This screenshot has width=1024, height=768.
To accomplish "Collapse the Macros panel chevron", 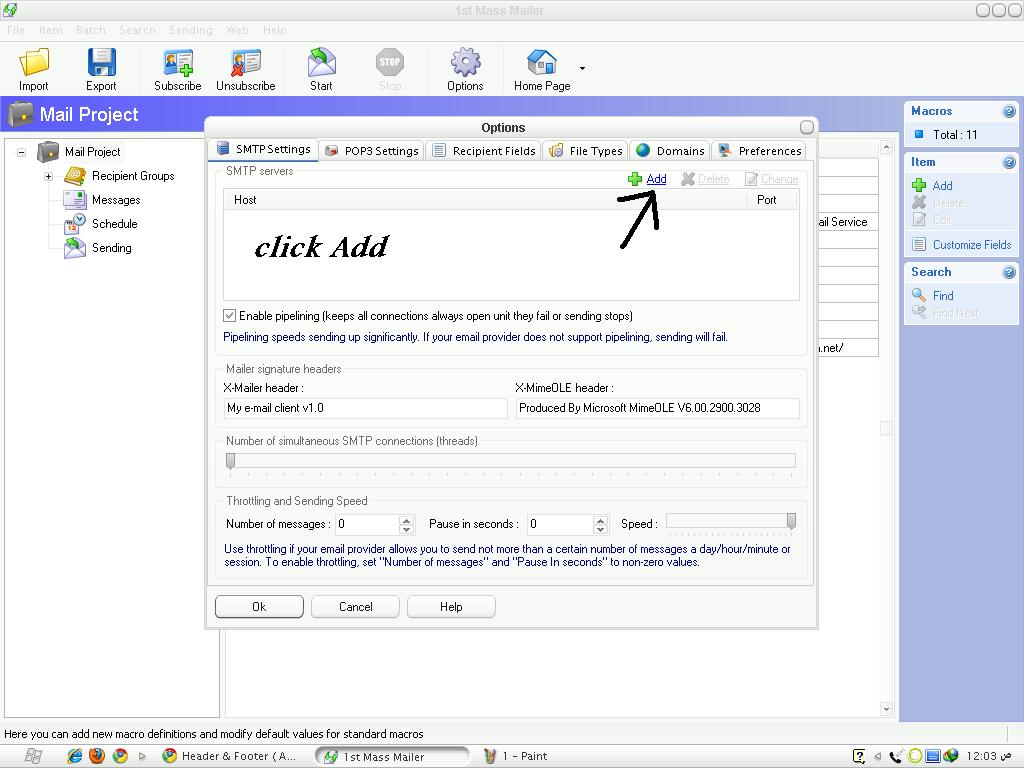I will click(1009, 112).
